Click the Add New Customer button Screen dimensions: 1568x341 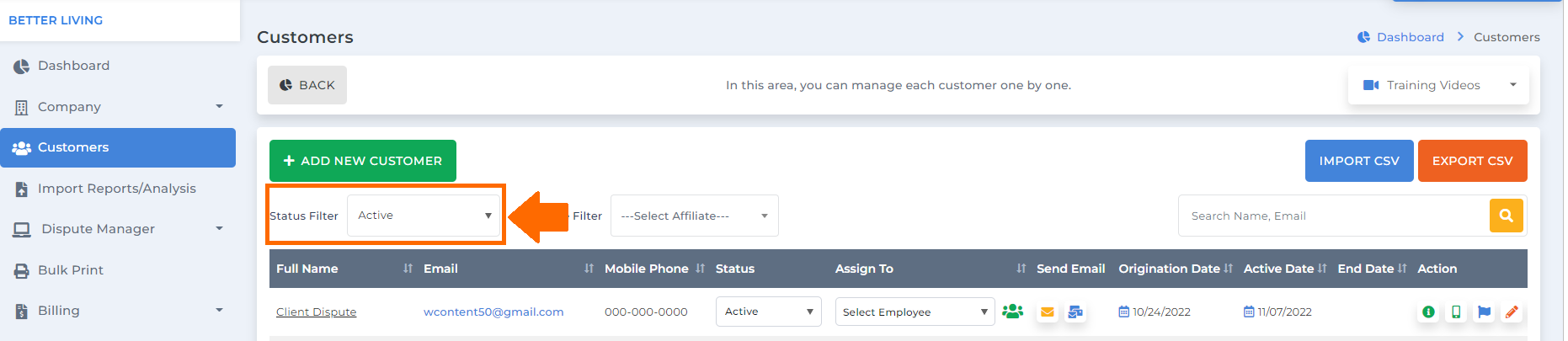pos(363,161)
